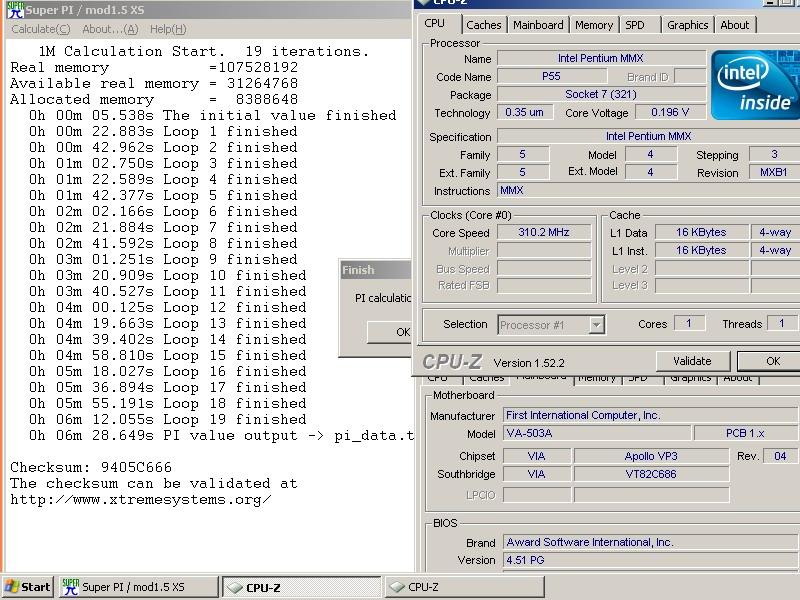Click the Stepping-row Family value field

(x=523, y=154)
